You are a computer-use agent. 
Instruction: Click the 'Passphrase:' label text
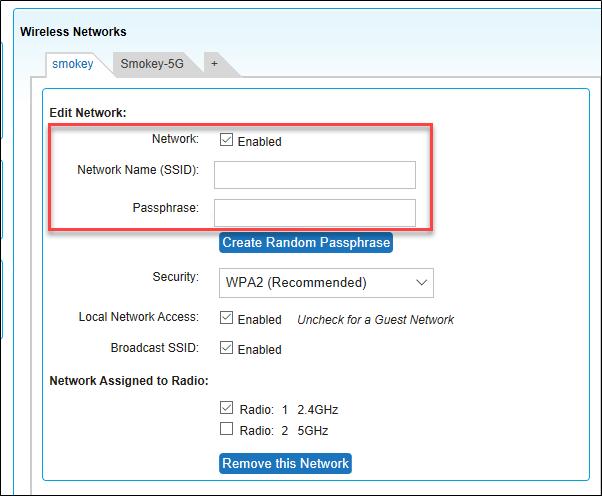coord(165,208)
